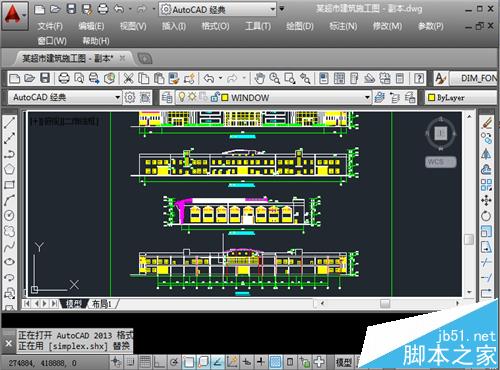The width and height of the screenshot is (500, 370).
Task: Open the Properties palette icon
Action: [x=324, y=79]
